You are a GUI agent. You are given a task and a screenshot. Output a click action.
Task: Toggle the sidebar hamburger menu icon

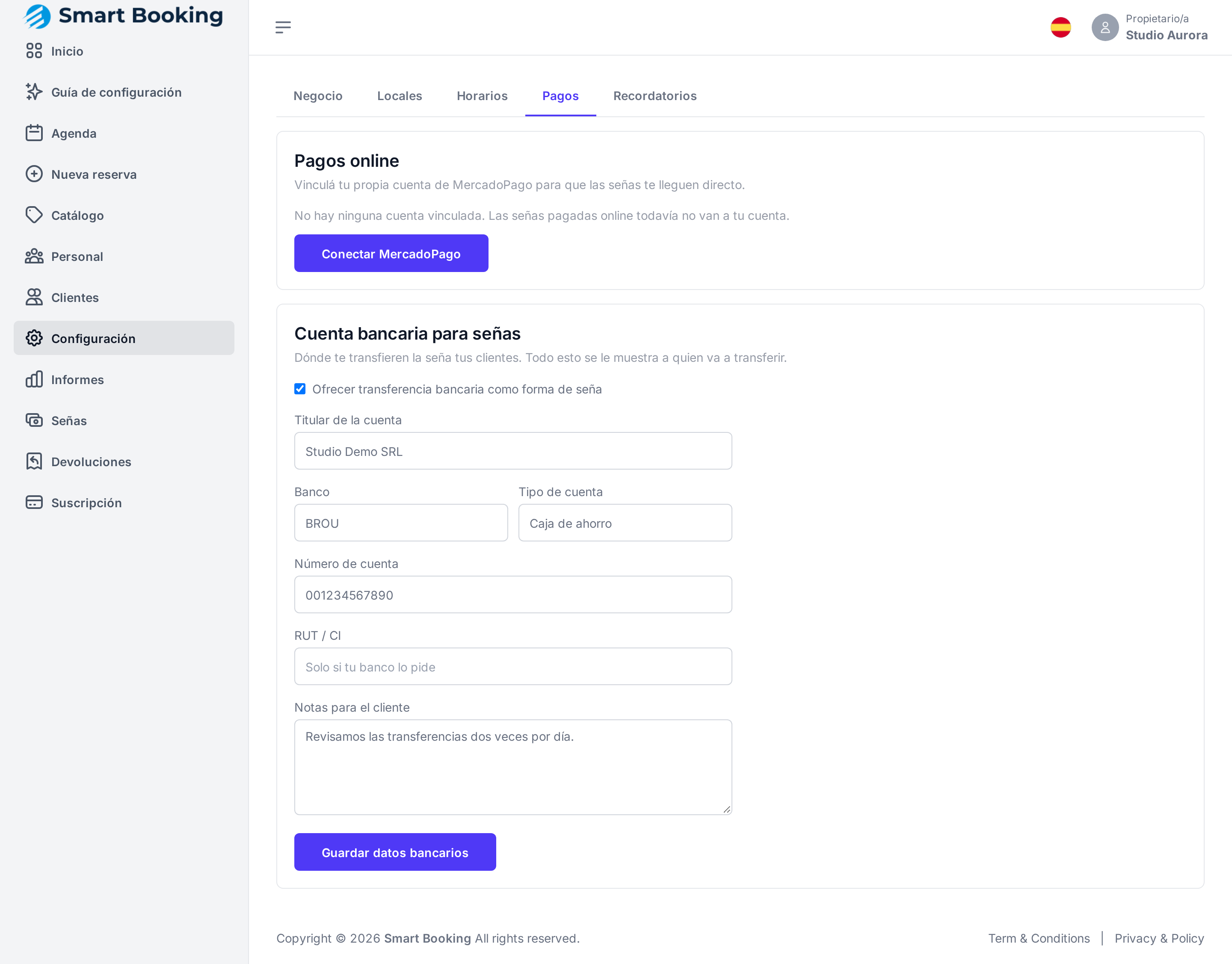click(283, 27)
